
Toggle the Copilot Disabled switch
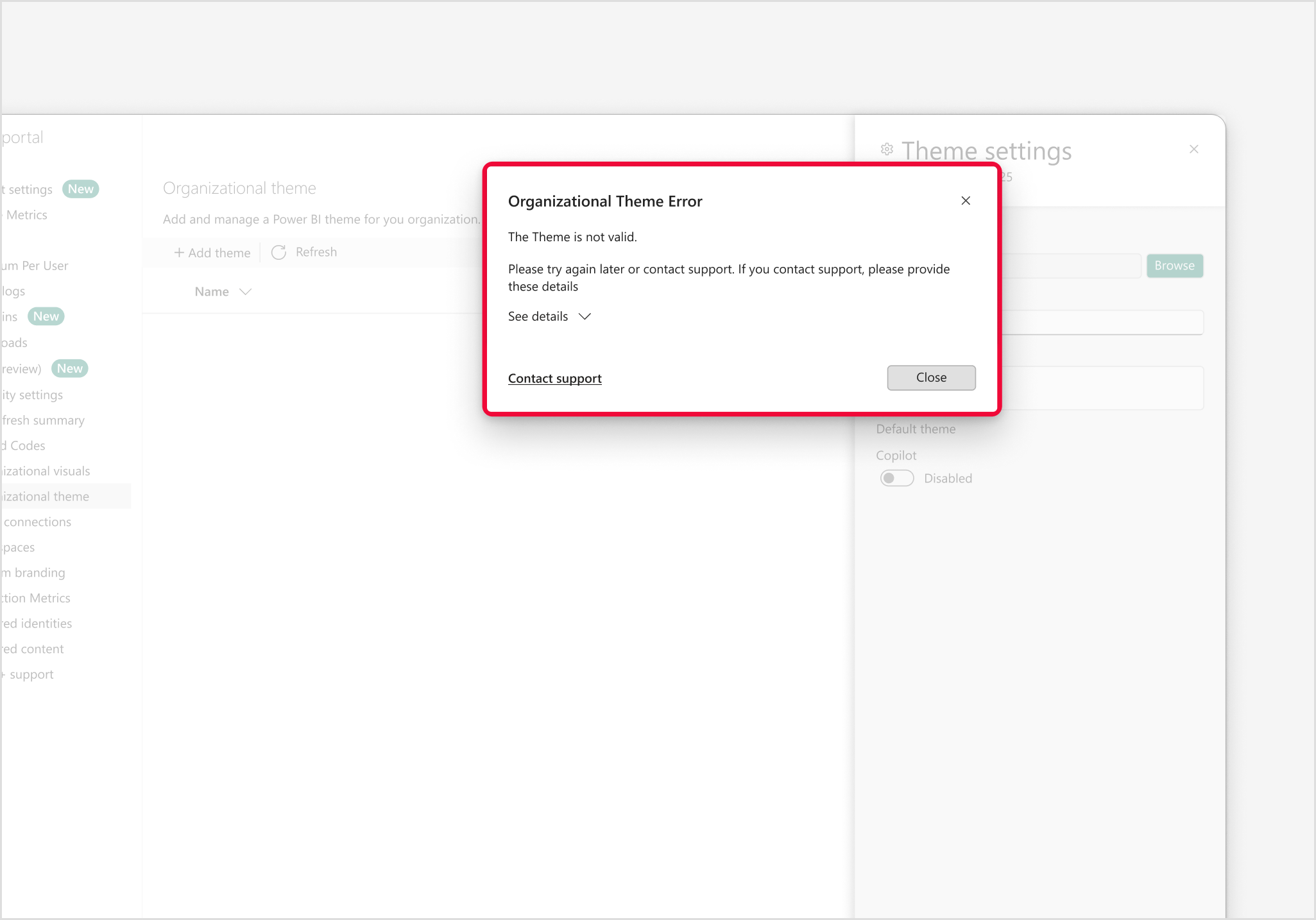pyautogui.click(x=897, y=479)
